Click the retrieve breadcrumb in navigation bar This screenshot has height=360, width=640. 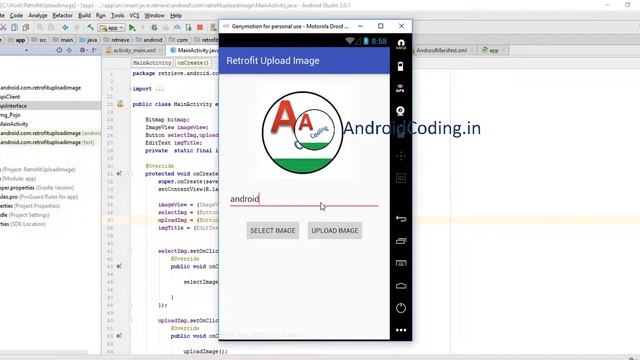tap(117, 40)
